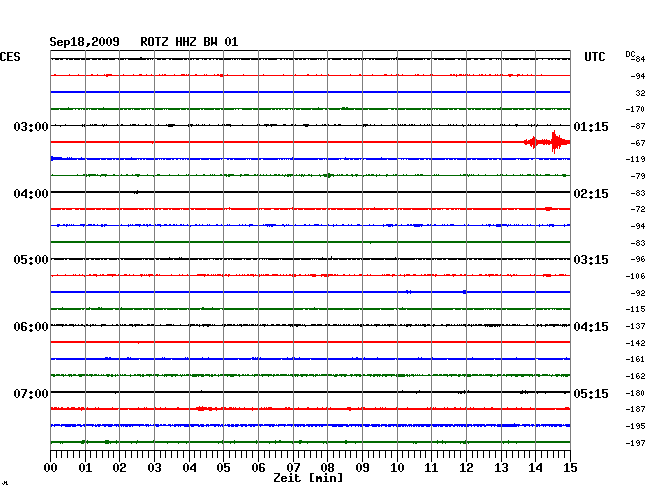The height and width of the screenshot is (494, 650).
Task: Click DC offset value -119
Action: tap(635, 159)
